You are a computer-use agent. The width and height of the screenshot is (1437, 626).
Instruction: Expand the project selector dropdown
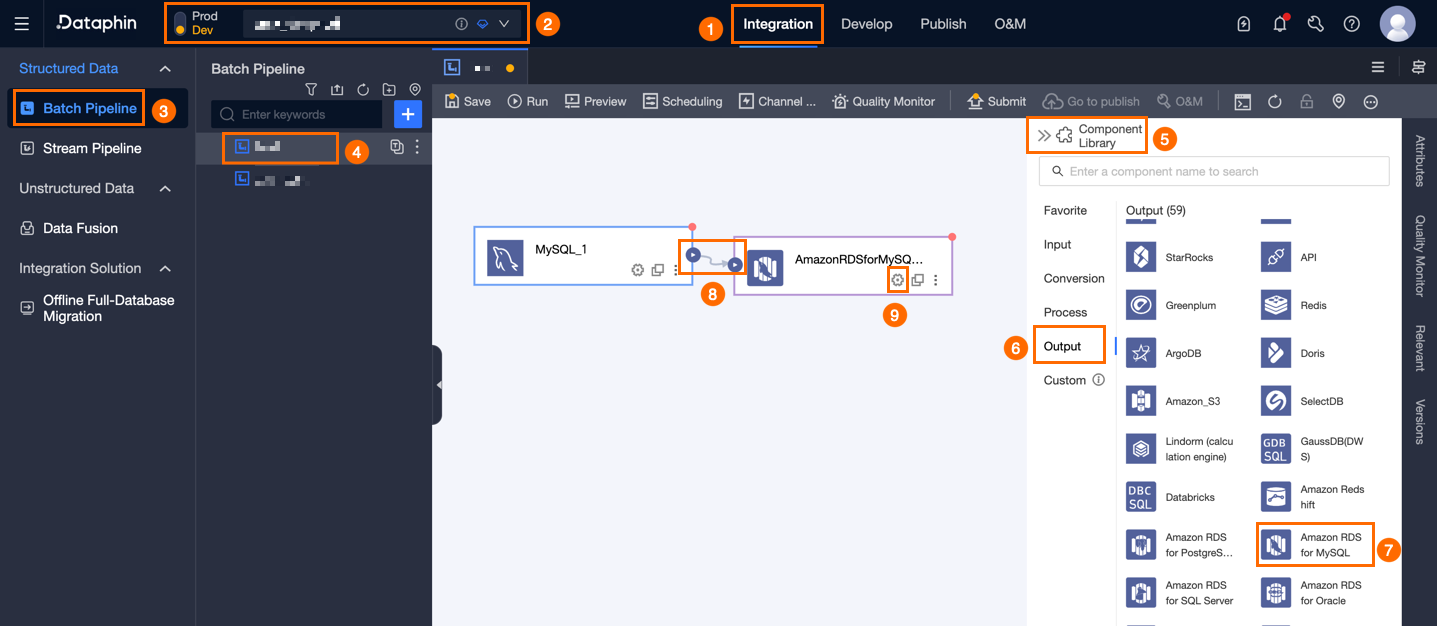pos(503,23)
